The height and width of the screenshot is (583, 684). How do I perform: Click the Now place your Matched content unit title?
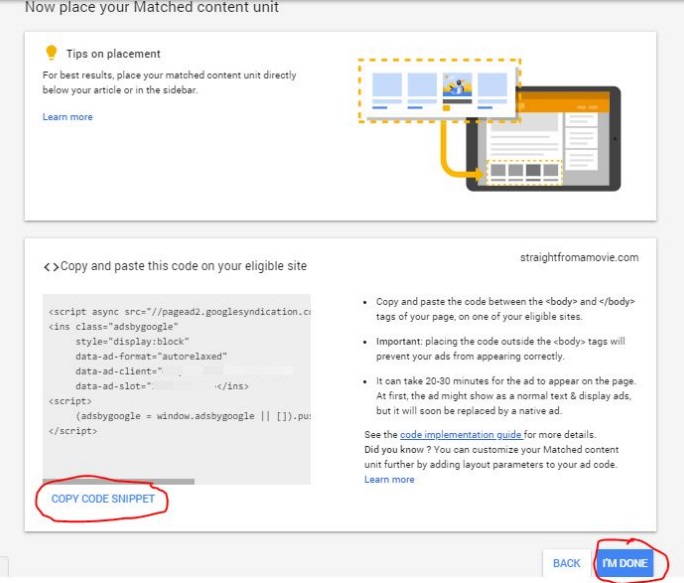tap(152, 7)
